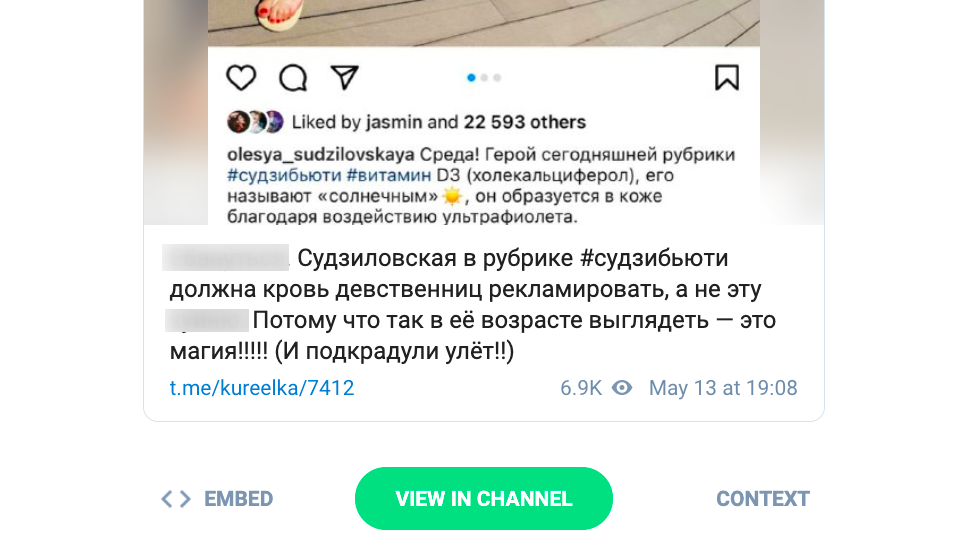Click the VIEW IN CHANNEL button
This screenshot has height=554, width=966.
pos(484,499)
